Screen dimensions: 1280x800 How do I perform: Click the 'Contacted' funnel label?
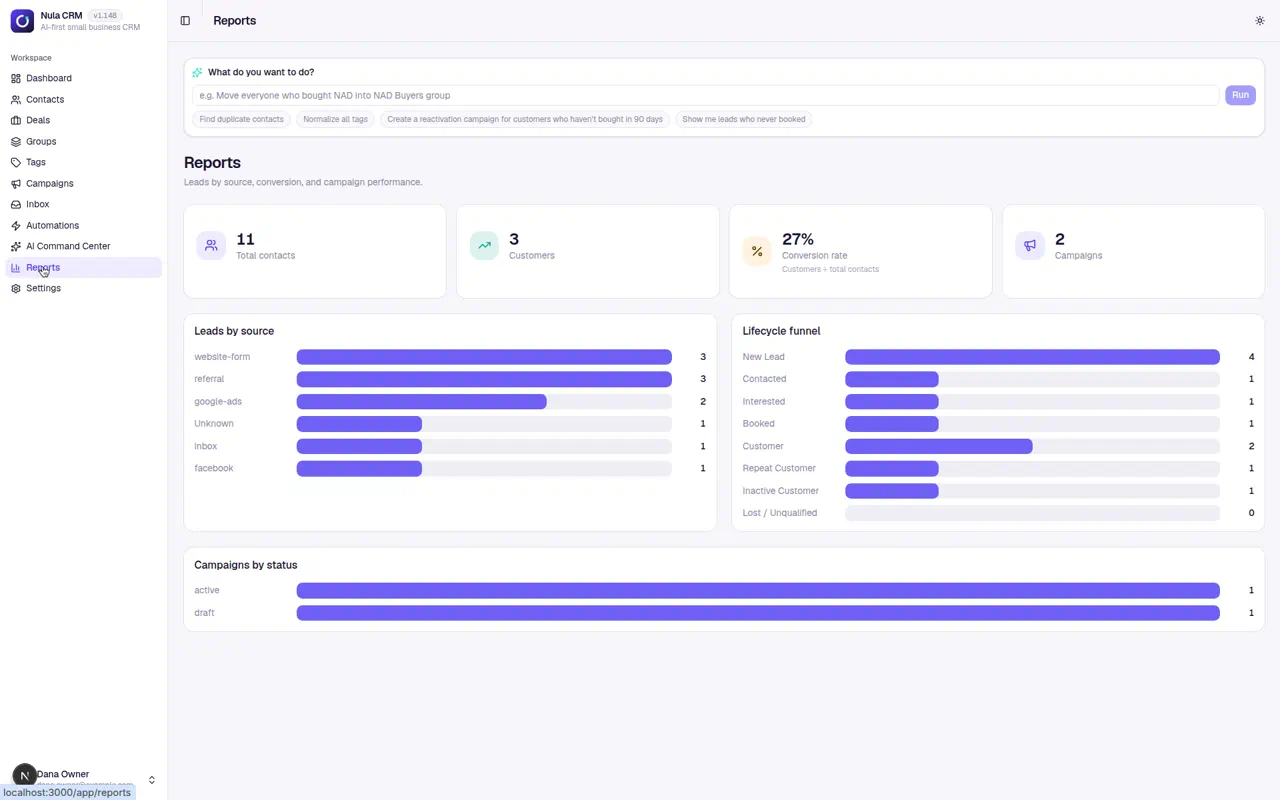pyautogui.click(x=765, y=379)
